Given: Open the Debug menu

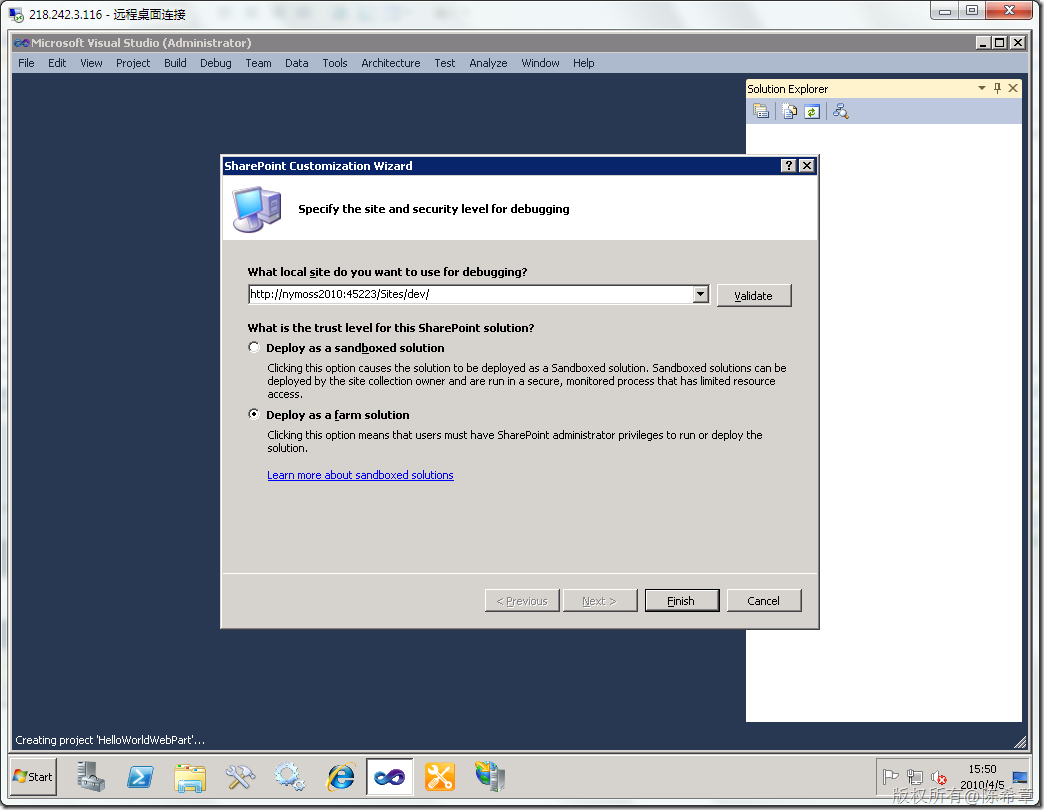Looking at the screenshot, I should tap(216, 63).
